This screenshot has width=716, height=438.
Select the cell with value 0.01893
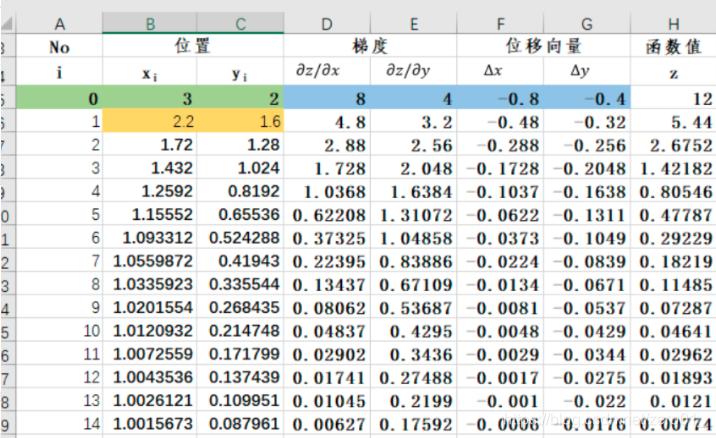(673, 377)
